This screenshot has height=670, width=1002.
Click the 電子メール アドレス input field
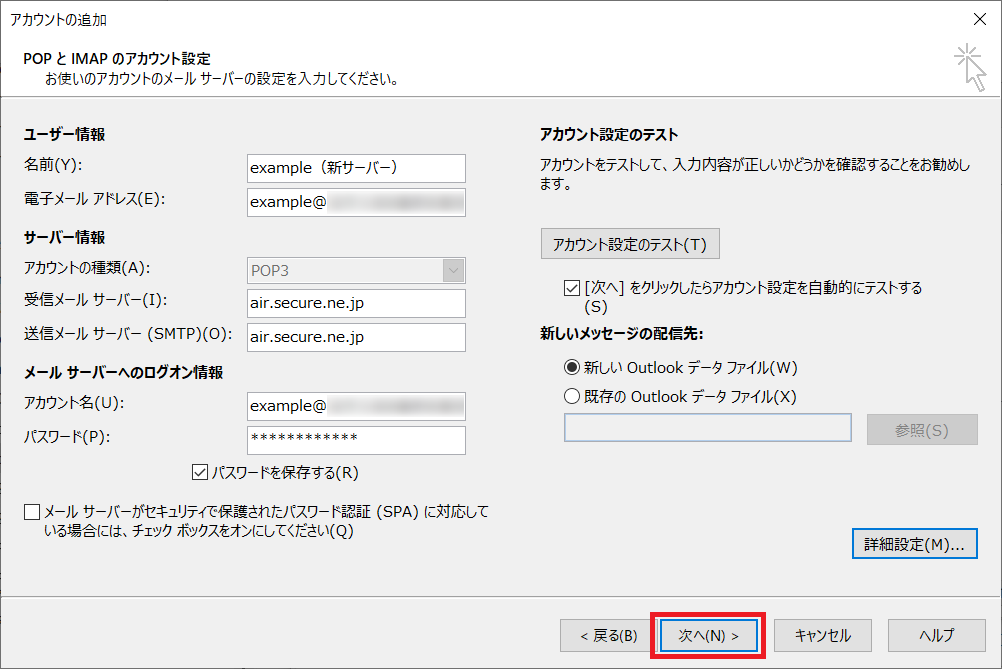point(356,202)
